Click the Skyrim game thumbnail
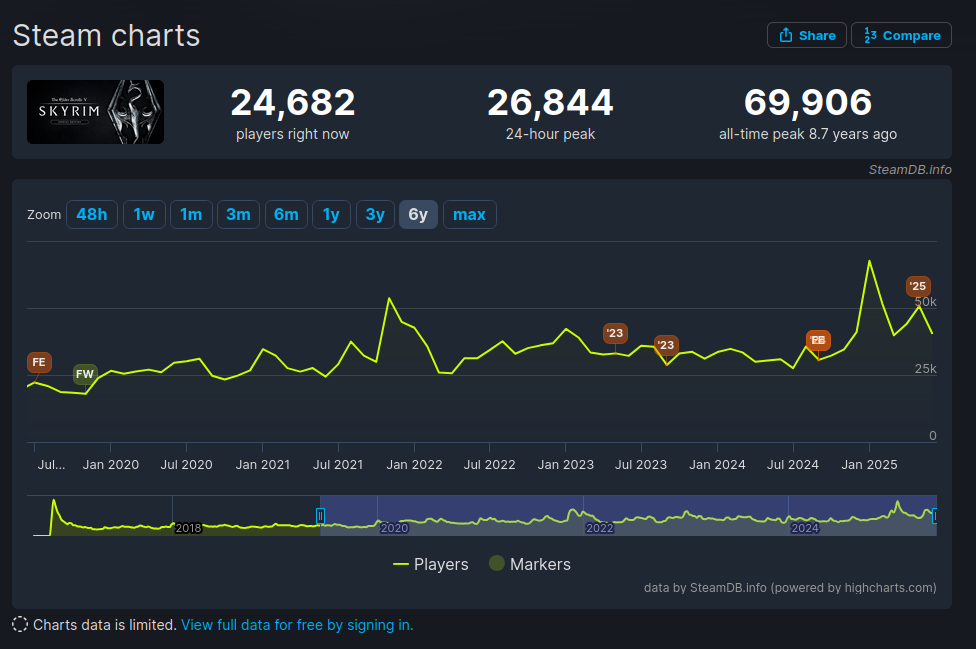976x649 pixels. [x=95, y=112]
